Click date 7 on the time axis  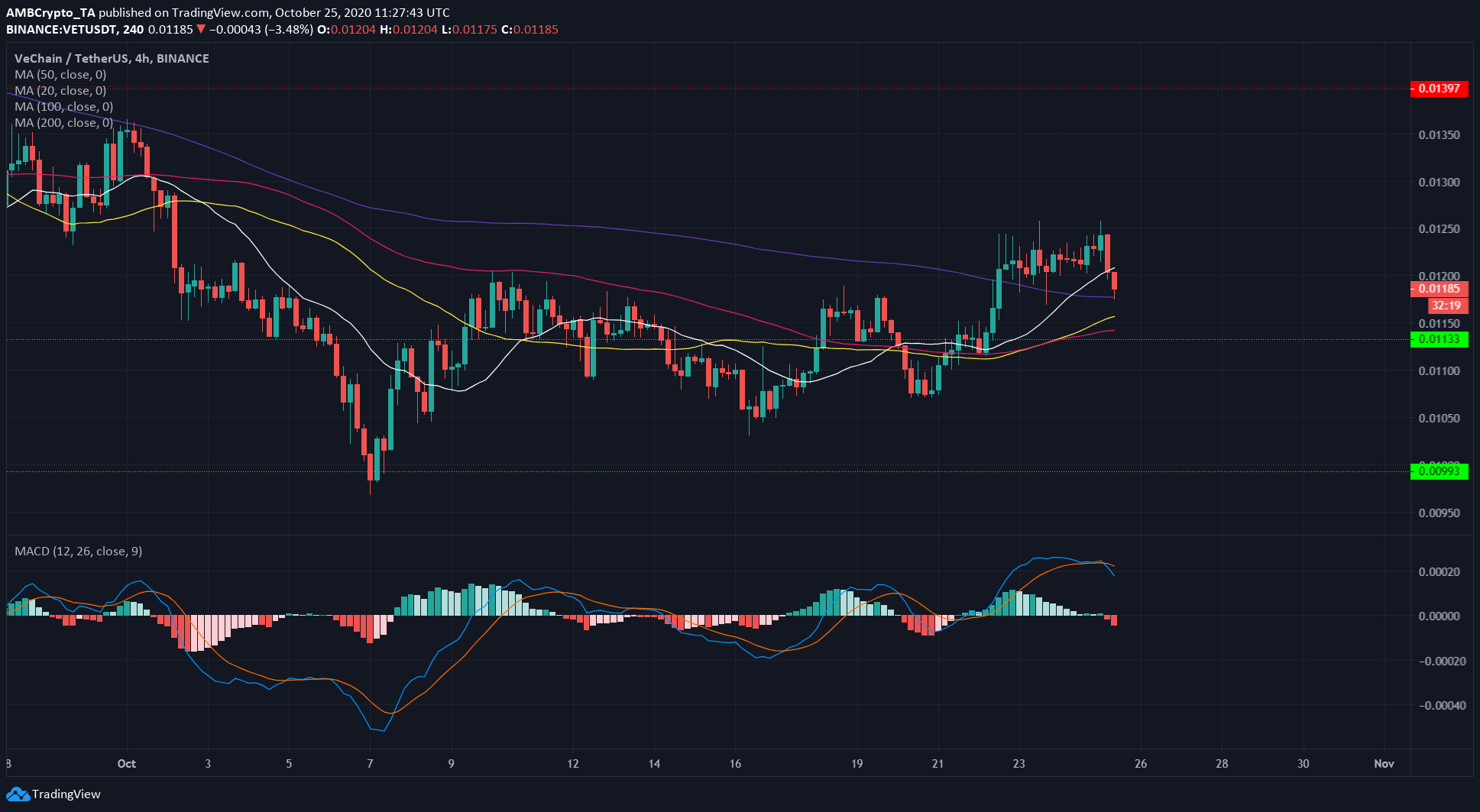(370, 764)
